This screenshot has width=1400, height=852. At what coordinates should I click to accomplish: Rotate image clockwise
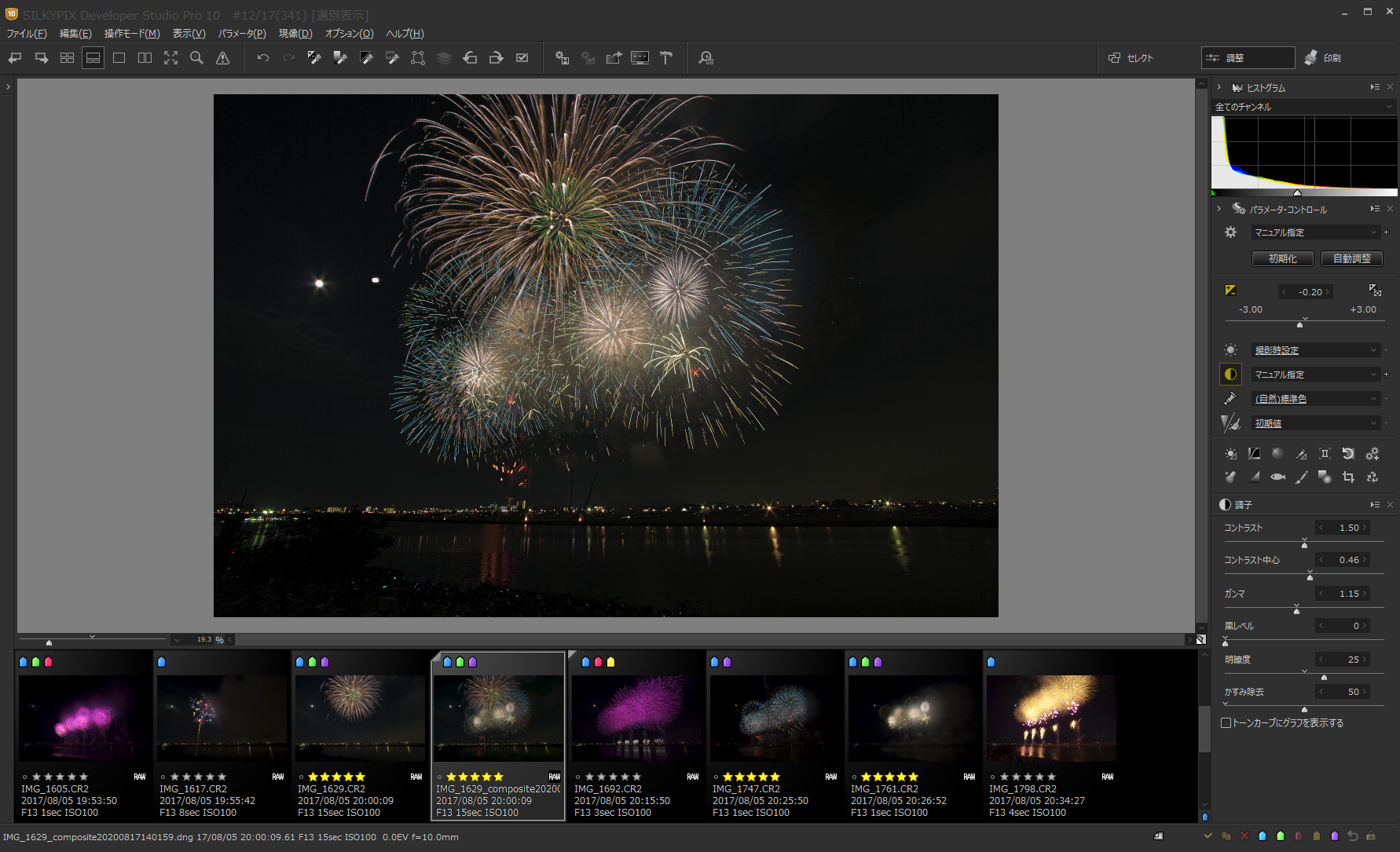point(496,58)
